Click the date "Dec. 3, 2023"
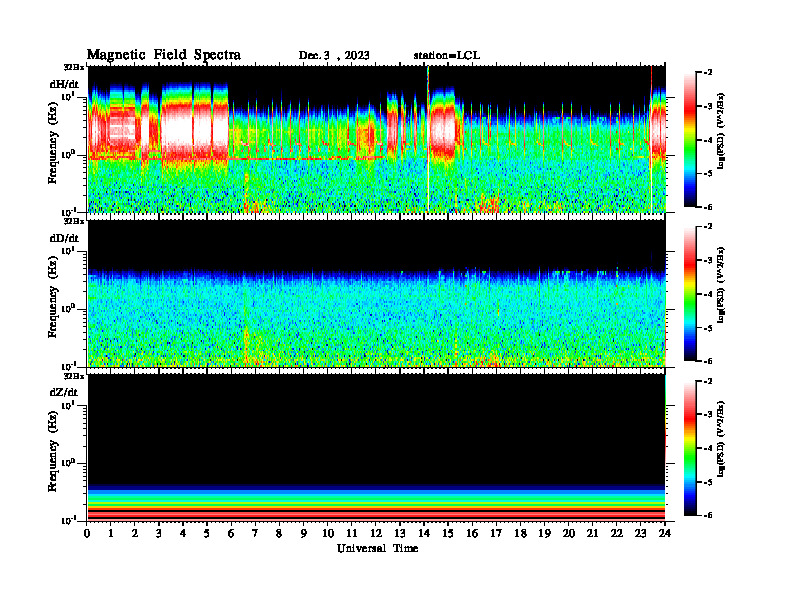 coord(334,56)
